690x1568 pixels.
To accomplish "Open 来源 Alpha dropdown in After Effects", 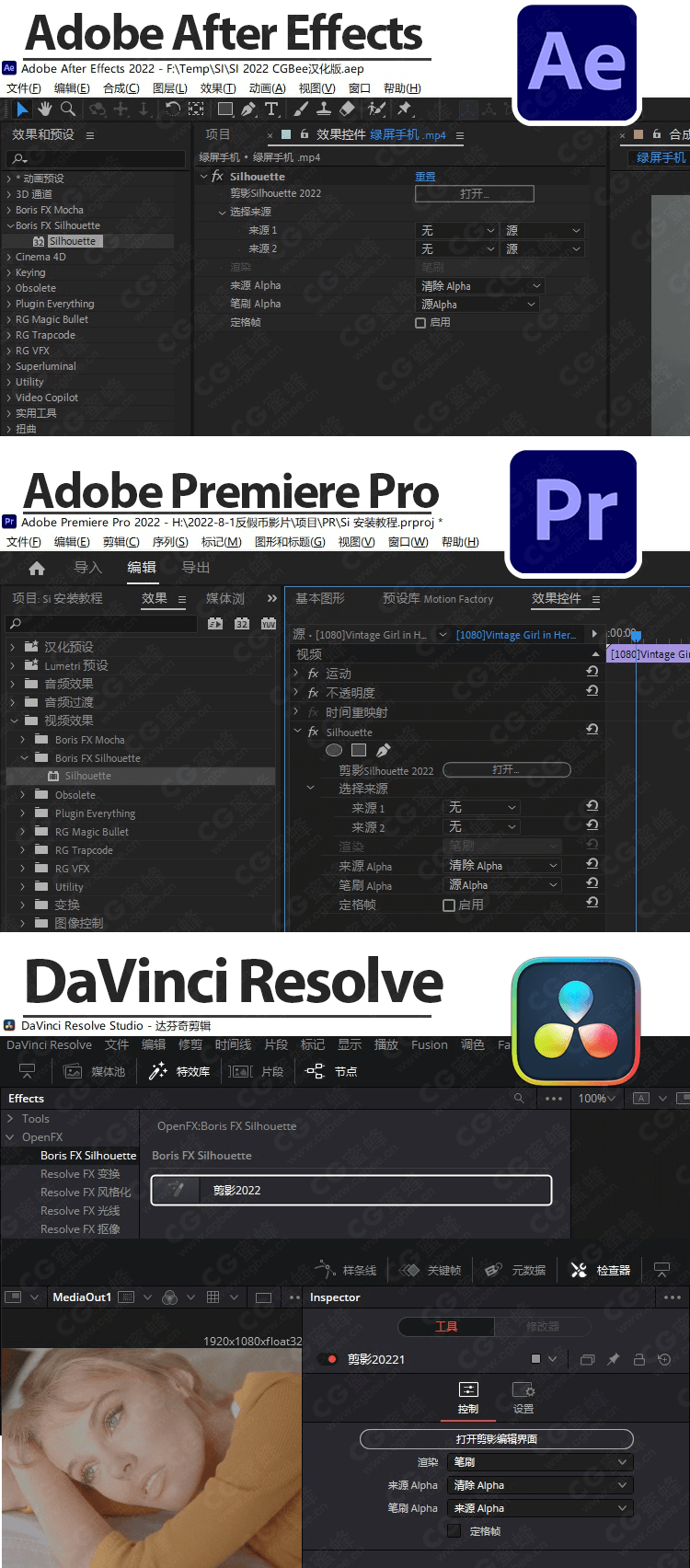I will click(481, 286).
